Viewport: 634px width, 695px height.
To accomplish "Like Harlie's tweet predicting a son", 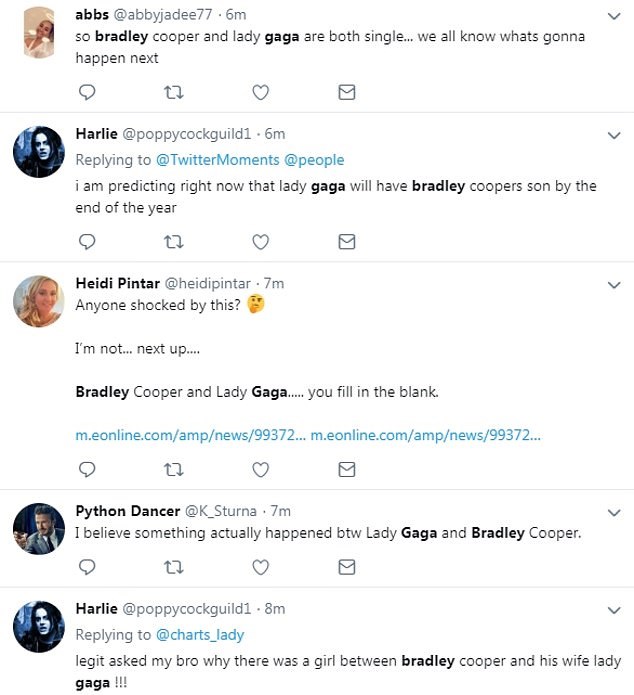I will pos(260,241).
